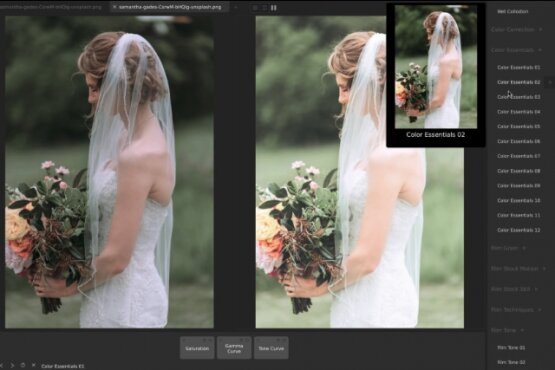Collapse the Color Essentials preset group
The image size is (555, 370).
tap(516, 50)
